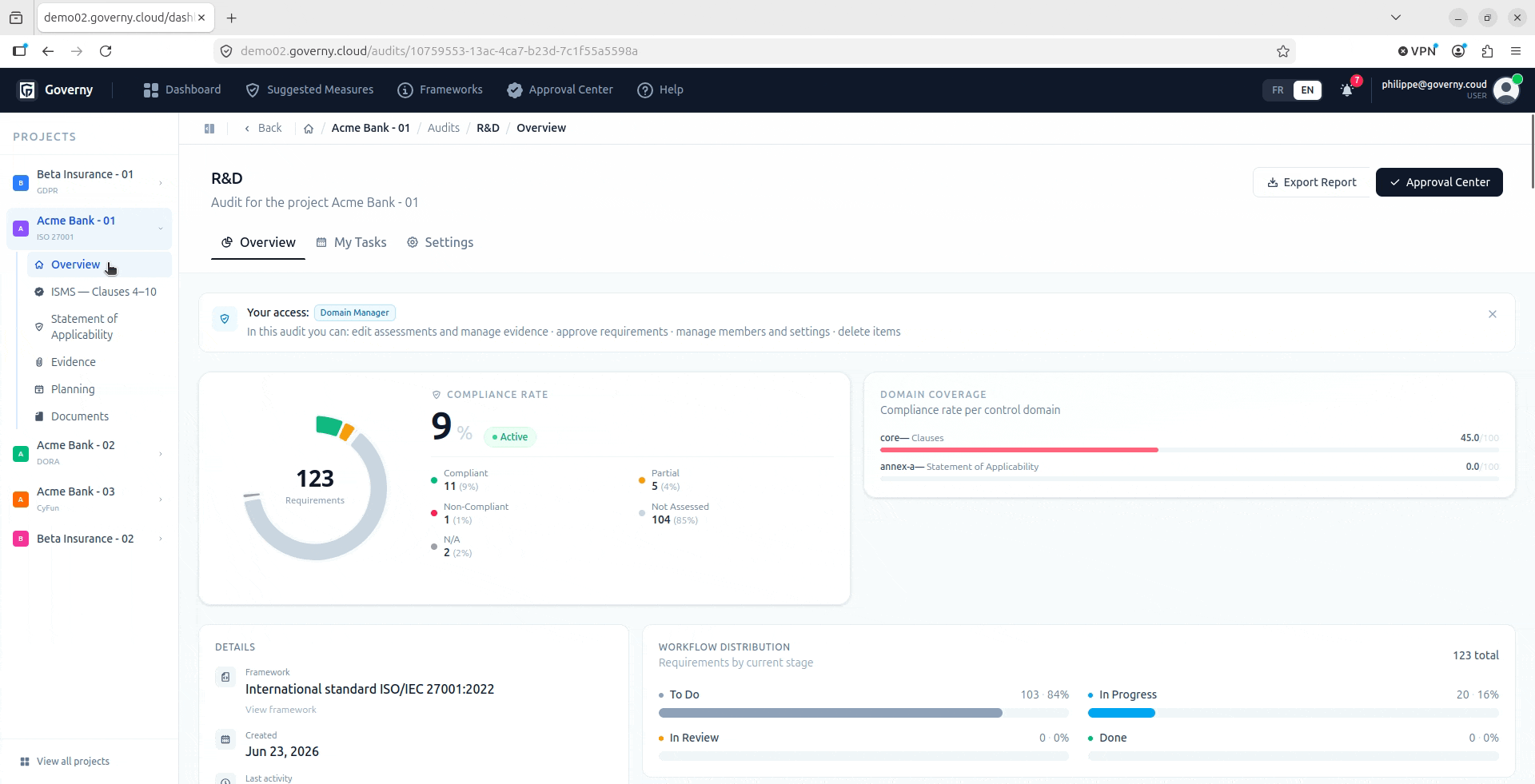Go to home icon in breadcrumb
The image size is (1535, 784).
tap(309, 128)
